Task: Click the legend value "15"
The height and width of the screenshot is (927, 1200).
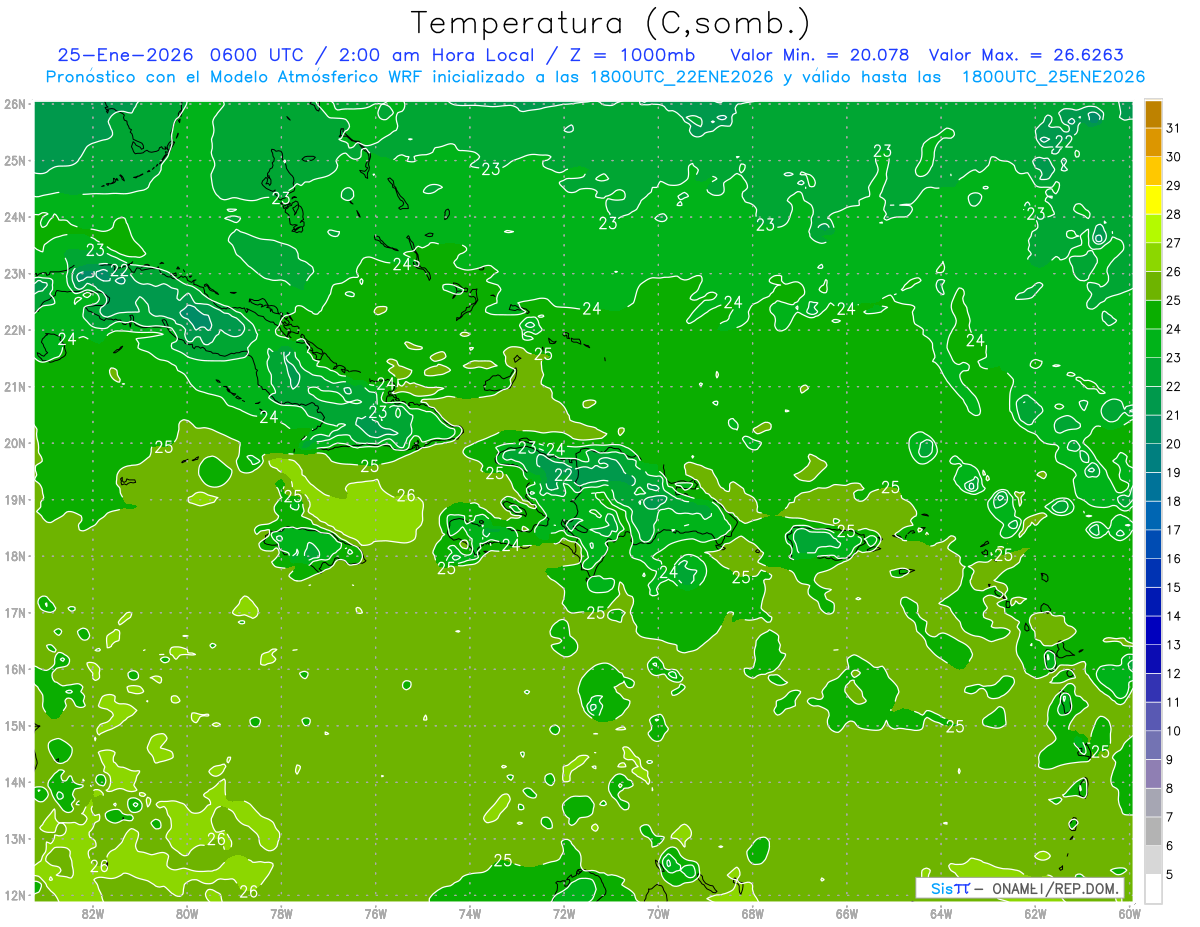Action: [x=1173, y=587]
